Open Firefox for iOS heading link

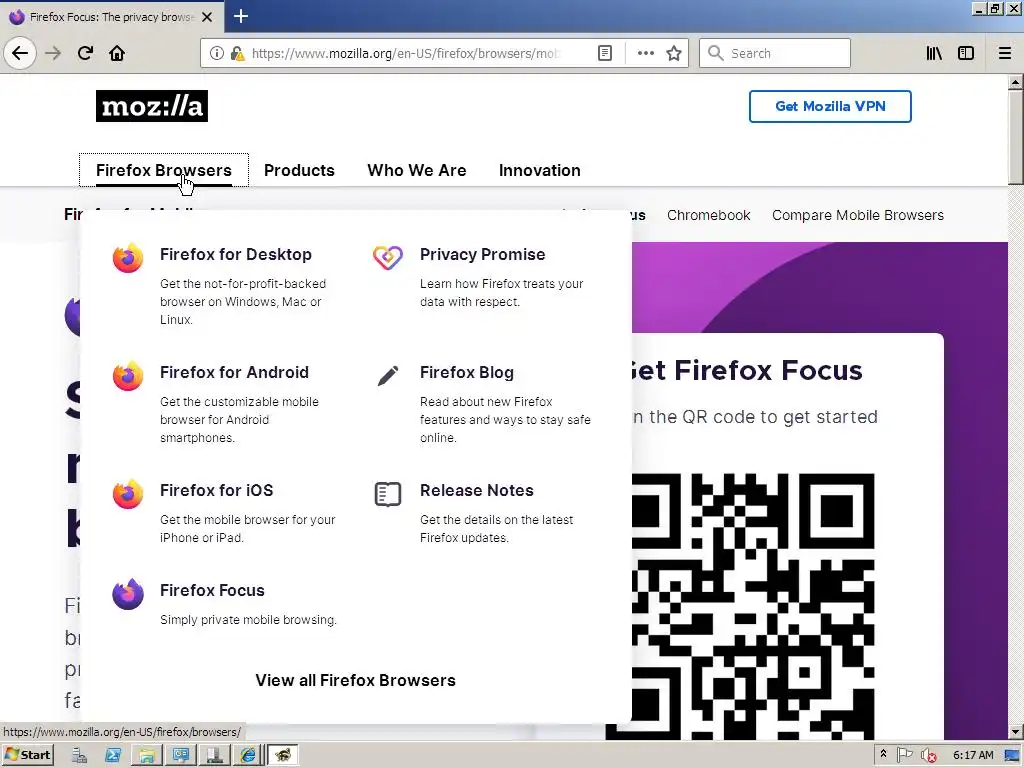coord(217,490)
